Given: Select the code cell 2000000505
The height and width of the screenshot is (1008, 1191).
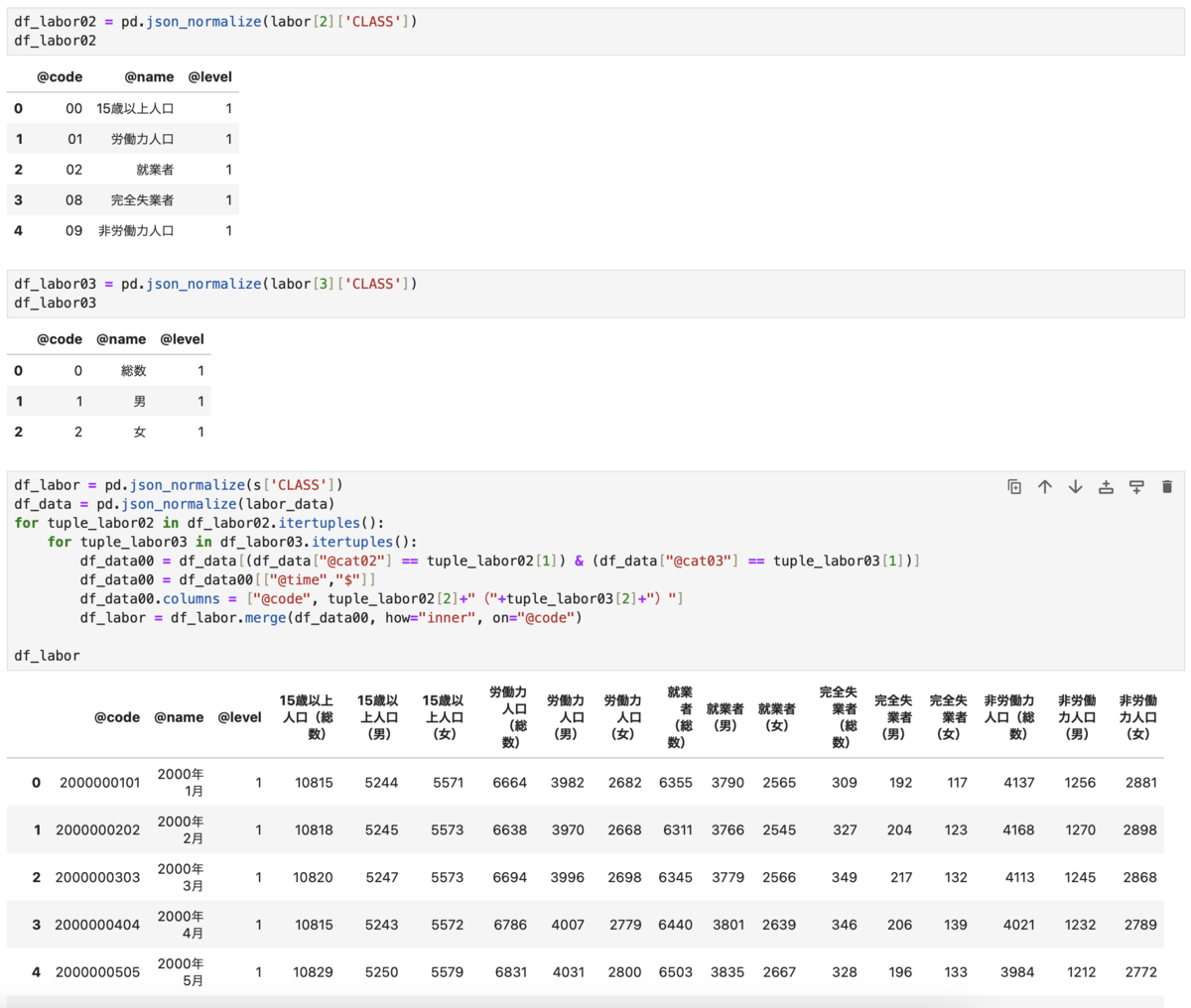Looking at the screenshot, I should [x=97, y=972].
